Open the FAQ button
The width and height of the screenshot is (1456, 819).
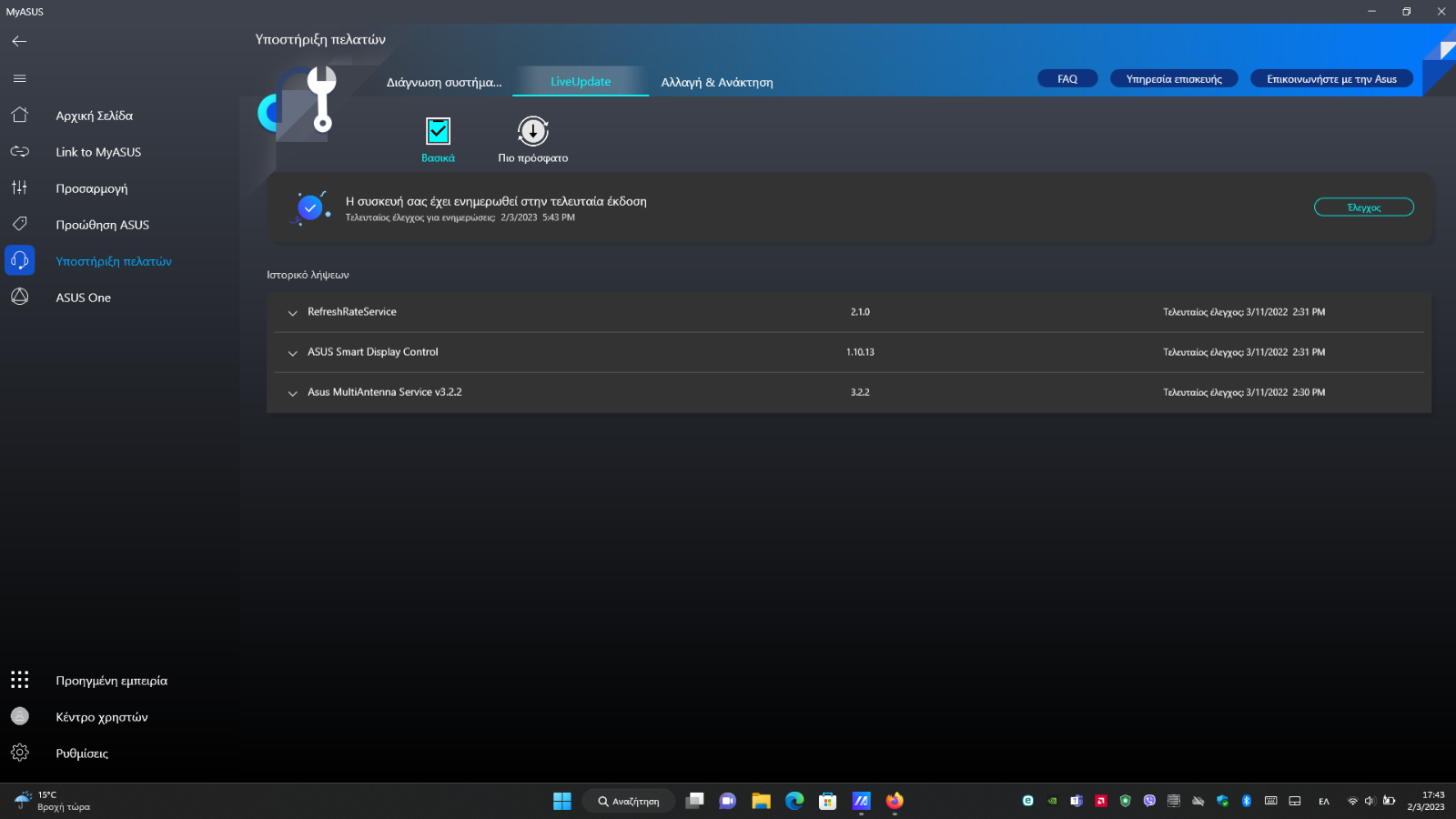[x=1067, y=79]
